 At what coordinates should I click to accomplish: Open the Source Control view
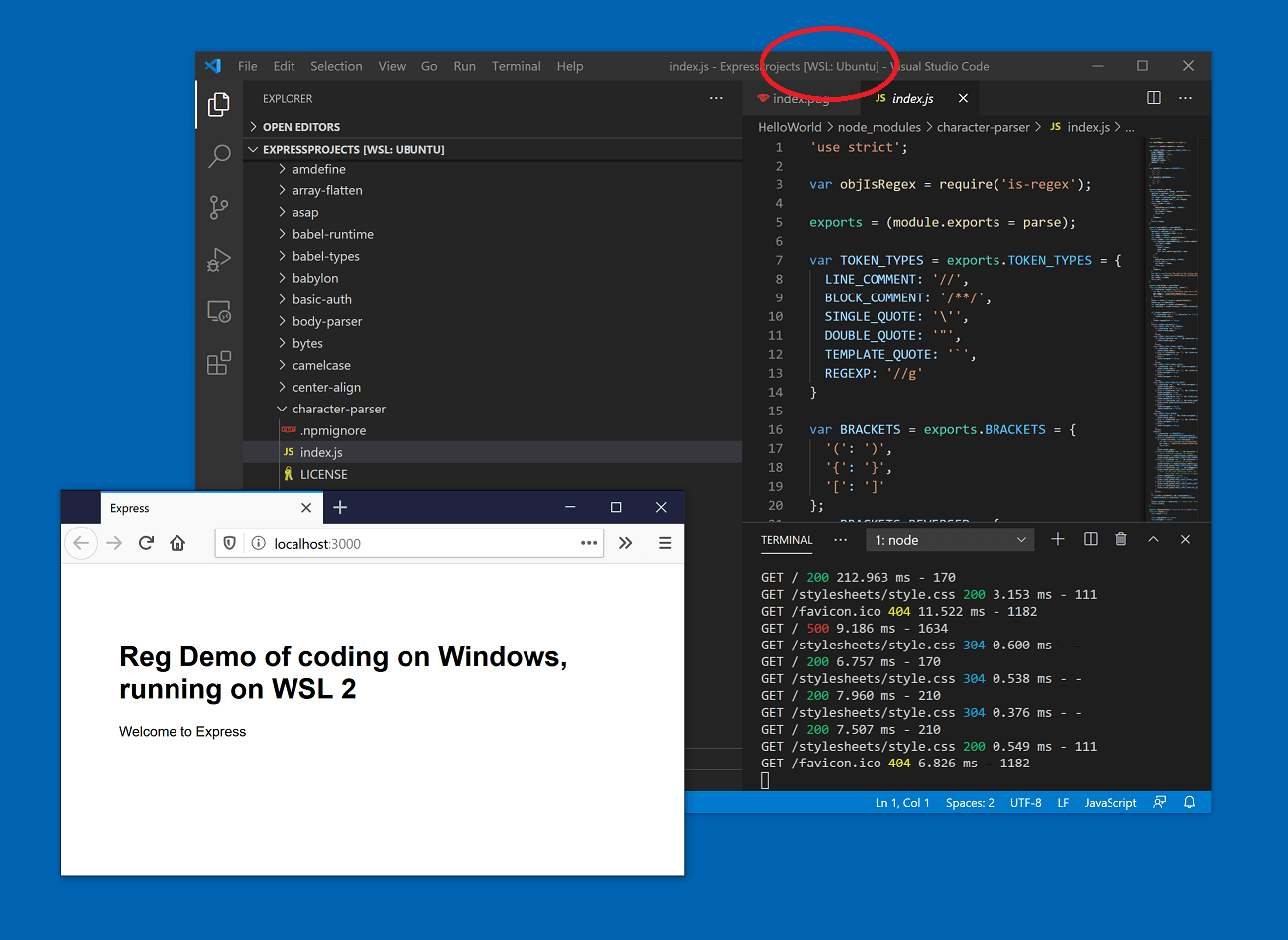click(219, 207)
